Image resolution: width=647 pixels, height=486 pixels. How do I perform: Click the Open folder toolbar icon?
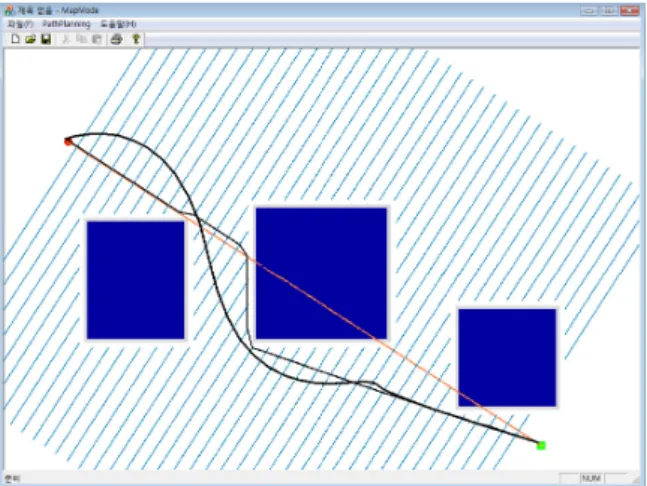[31, 39]
